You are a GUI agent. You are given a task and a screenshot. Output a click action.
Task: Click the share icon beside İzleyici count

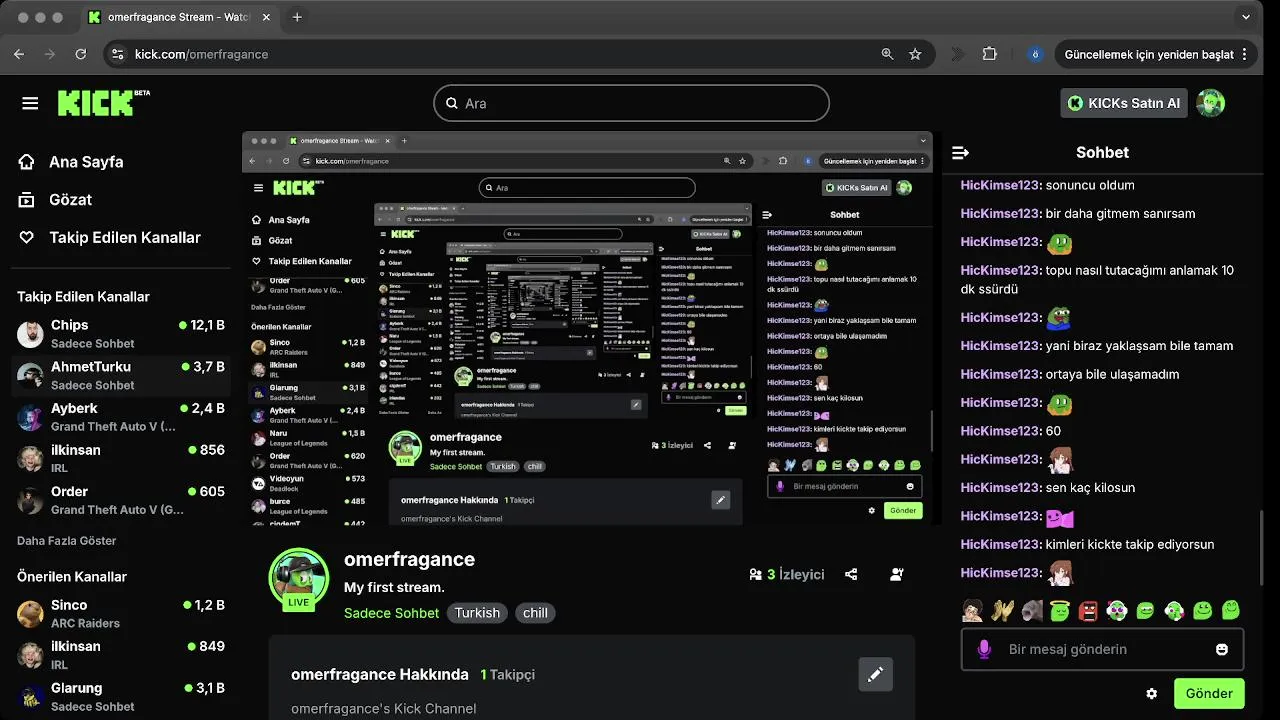(x=851, y=574)
